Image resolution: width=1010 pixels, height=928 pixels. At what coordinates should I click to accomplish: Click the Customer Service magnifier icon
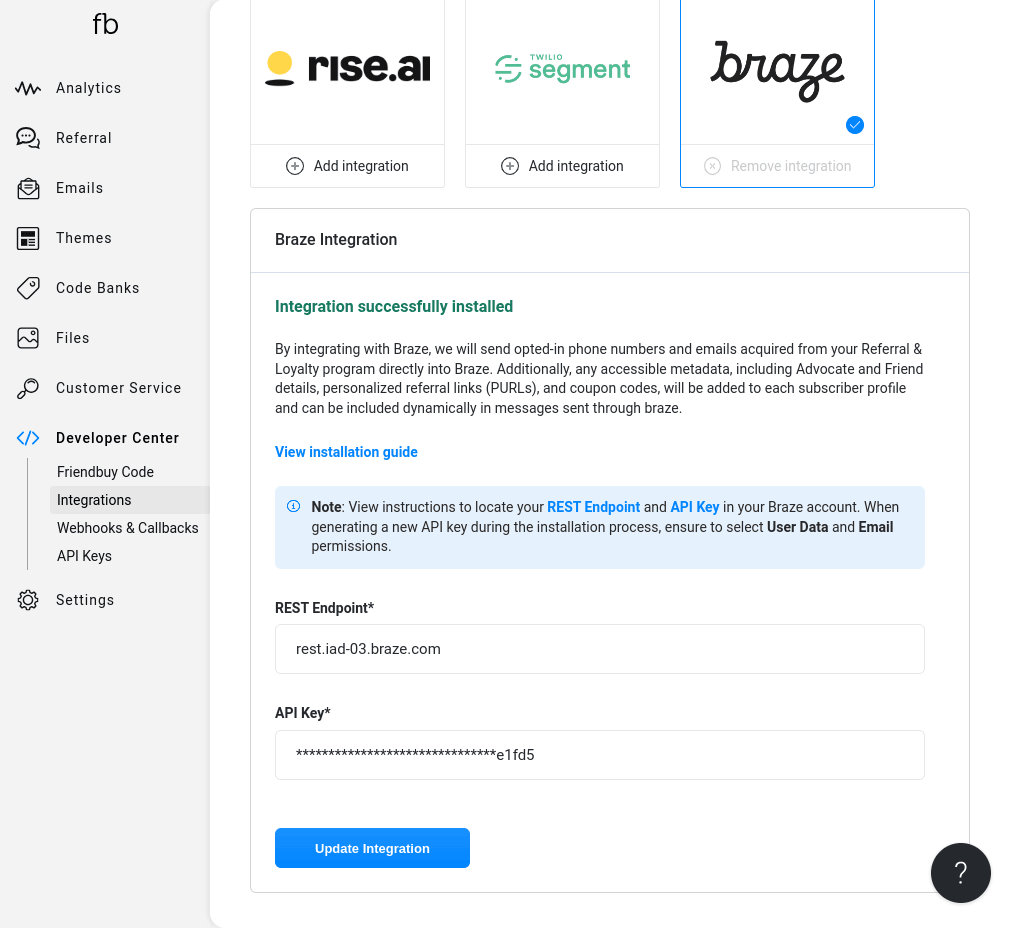coord(28,388)
